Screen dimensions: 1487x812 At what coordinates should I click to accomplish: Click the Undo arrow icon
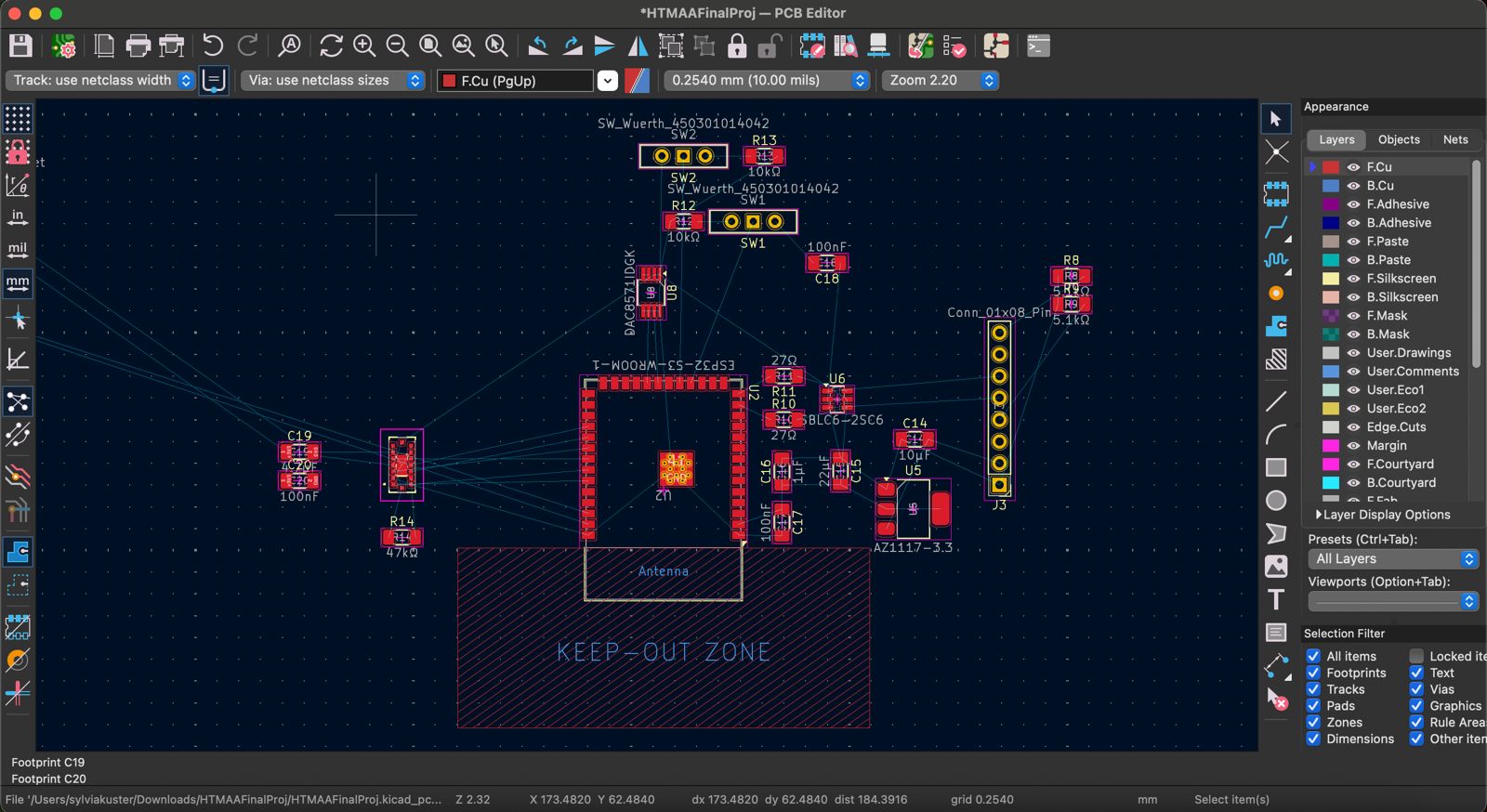click(213, 46)
